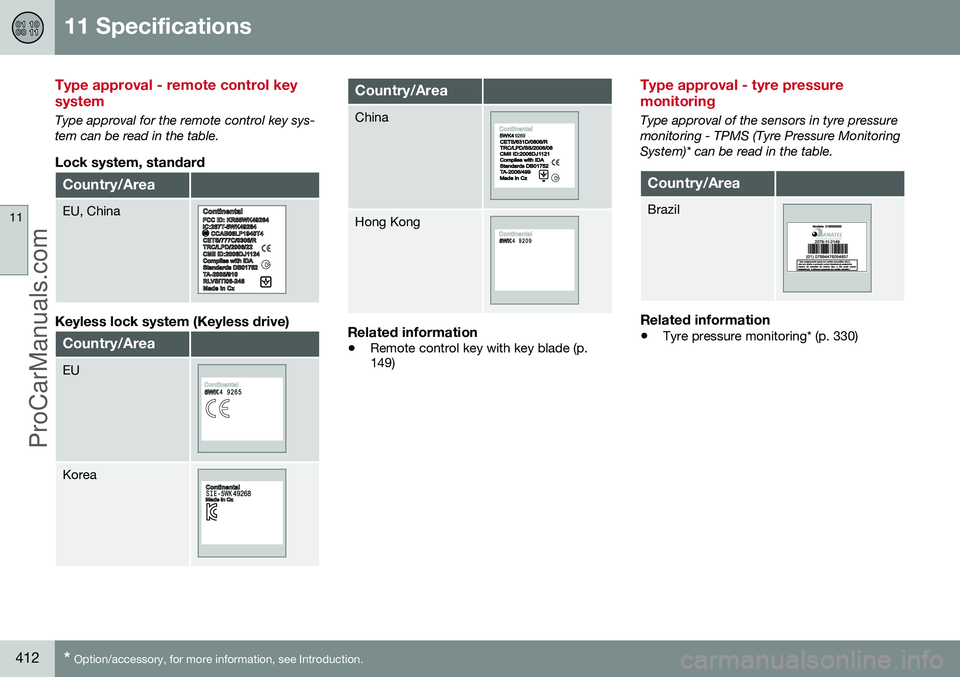Click the Country/Area header under Lock system, standard

(x=122, y=185)
